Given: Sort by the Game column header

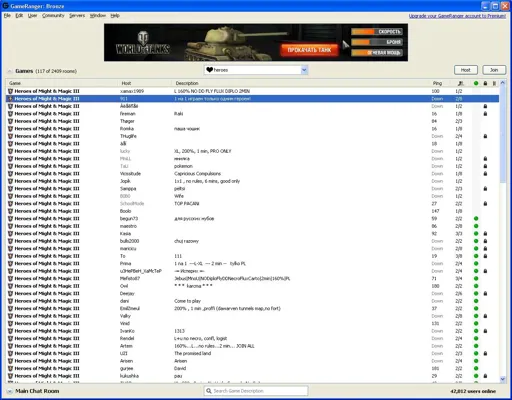Looking at the screenshot, I should pyautogui.click(x=62, y=83).
